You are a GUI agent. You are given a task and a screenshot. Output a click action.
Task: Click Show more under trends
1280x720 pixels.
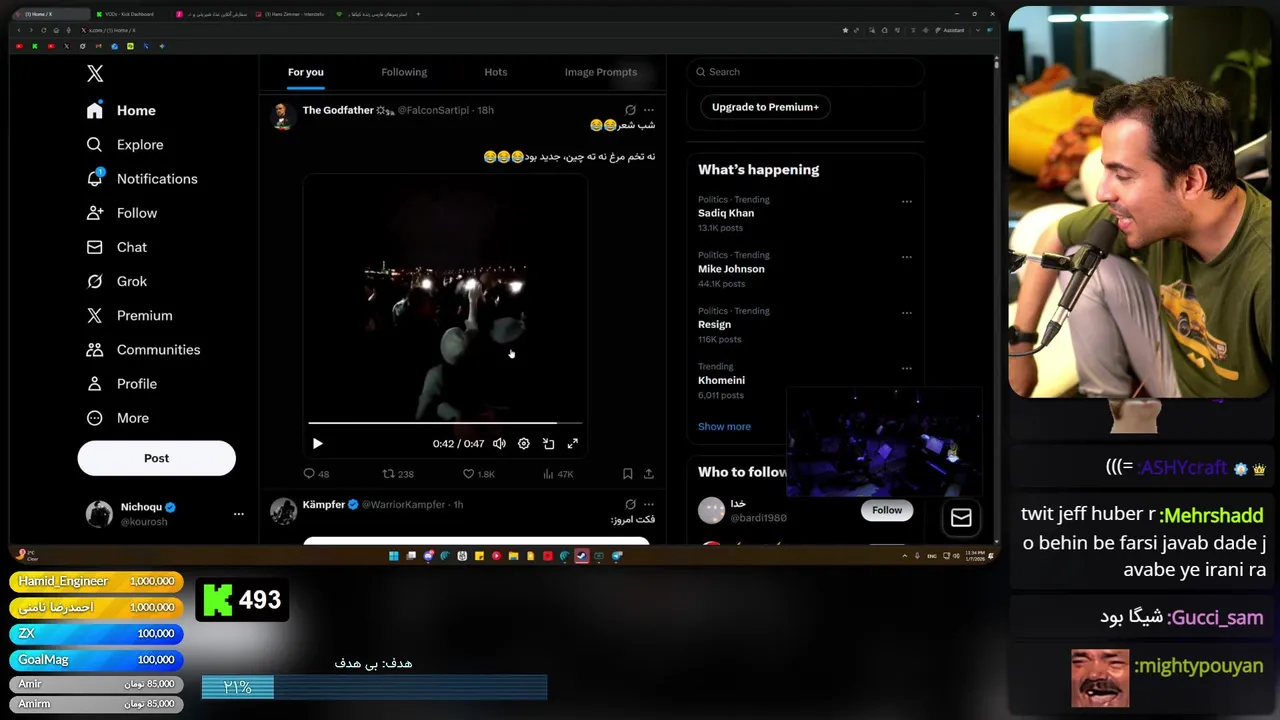tap(724, 427)
